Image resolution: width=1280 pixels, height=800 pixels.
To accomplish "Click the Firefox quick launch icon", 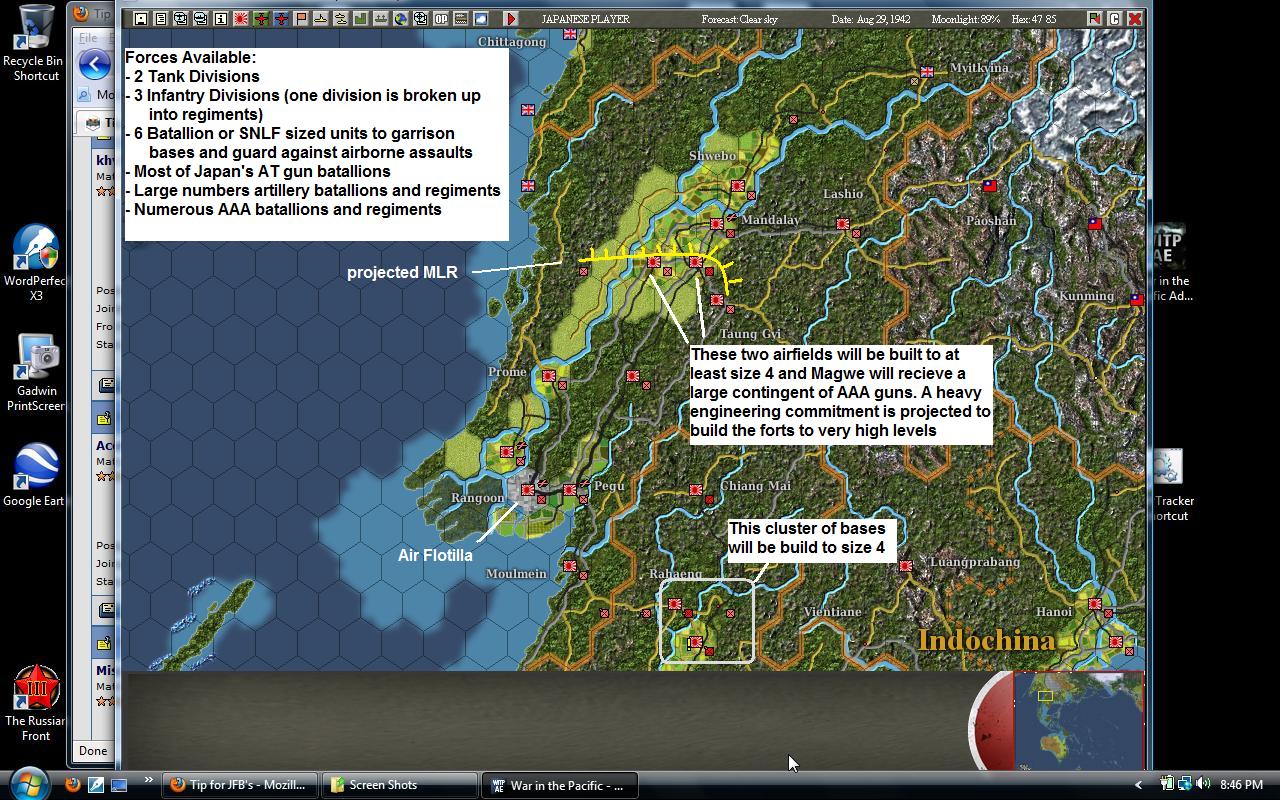I will click(72, 785).
